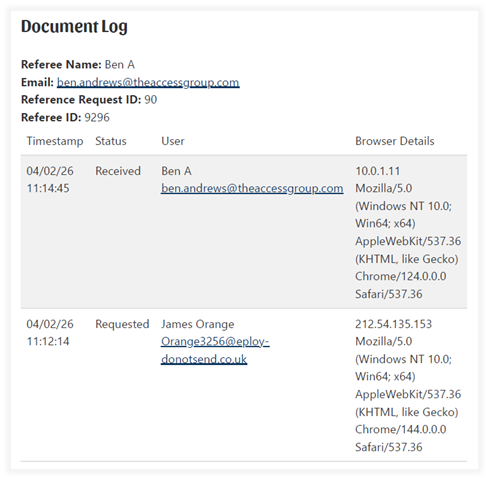
Task: Click the Status column header
Action: point(111,141)
